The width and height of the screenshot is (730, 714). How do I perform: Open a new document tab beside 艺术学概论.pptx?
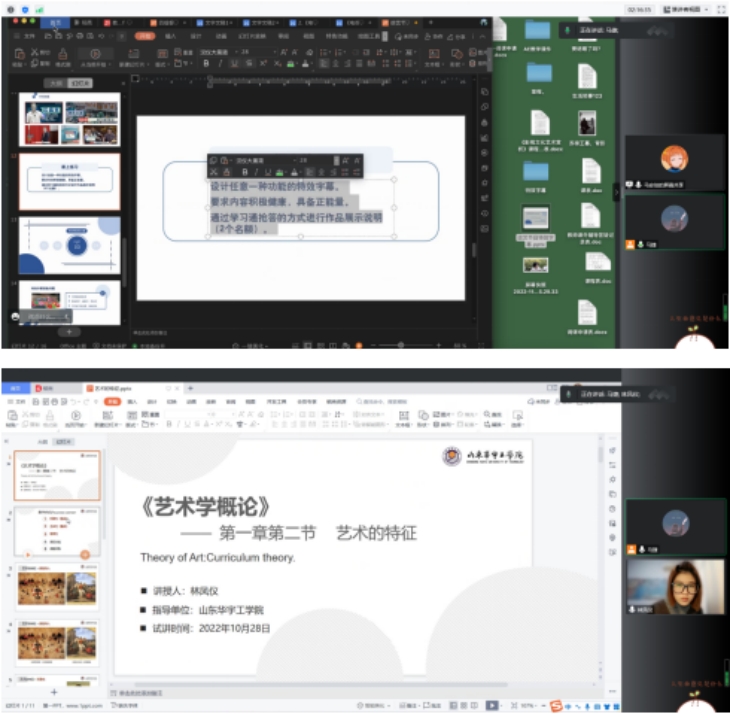tap(190, 387)
